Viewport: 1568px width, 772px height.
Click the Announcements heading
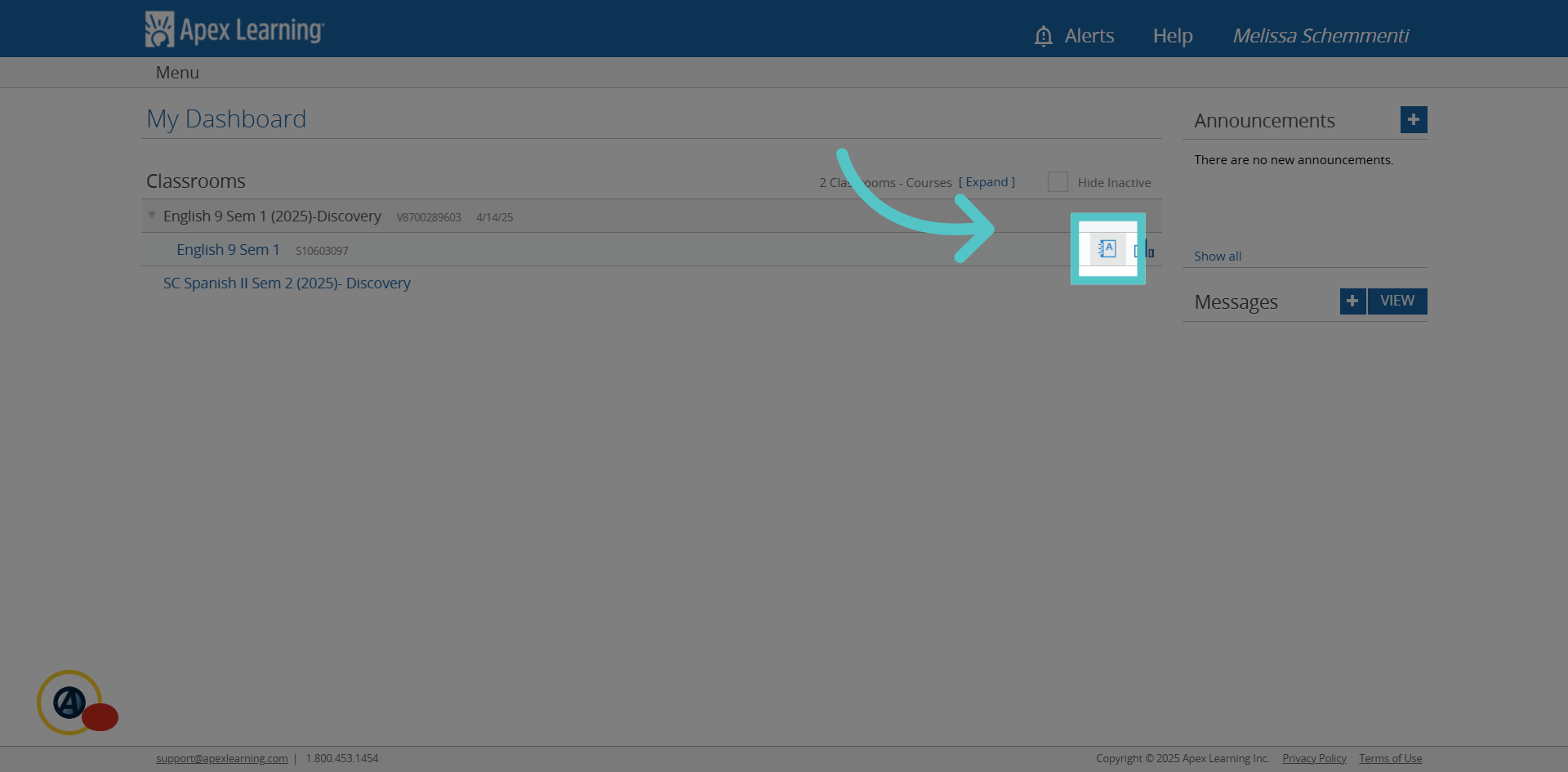click(x=1264, y=120)
